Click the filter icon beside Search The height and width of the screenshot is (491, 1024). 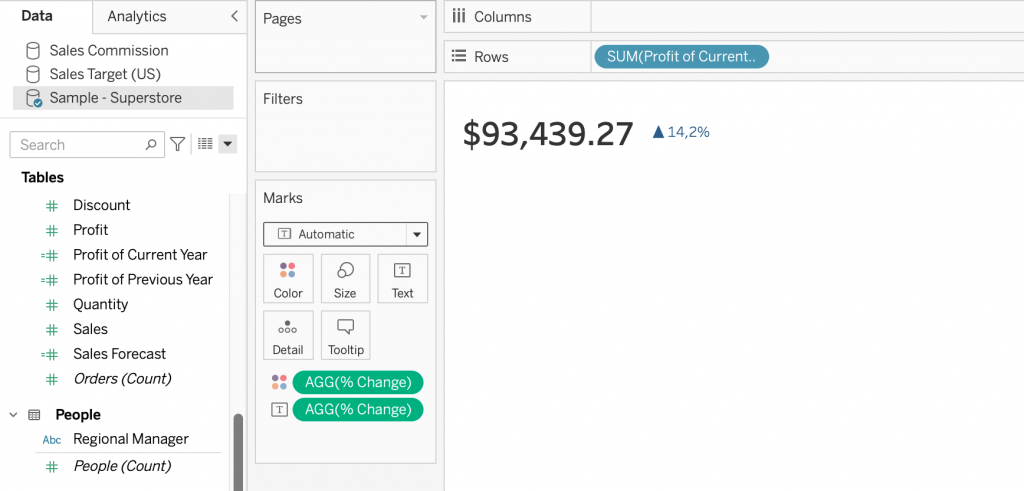[177, 144]
